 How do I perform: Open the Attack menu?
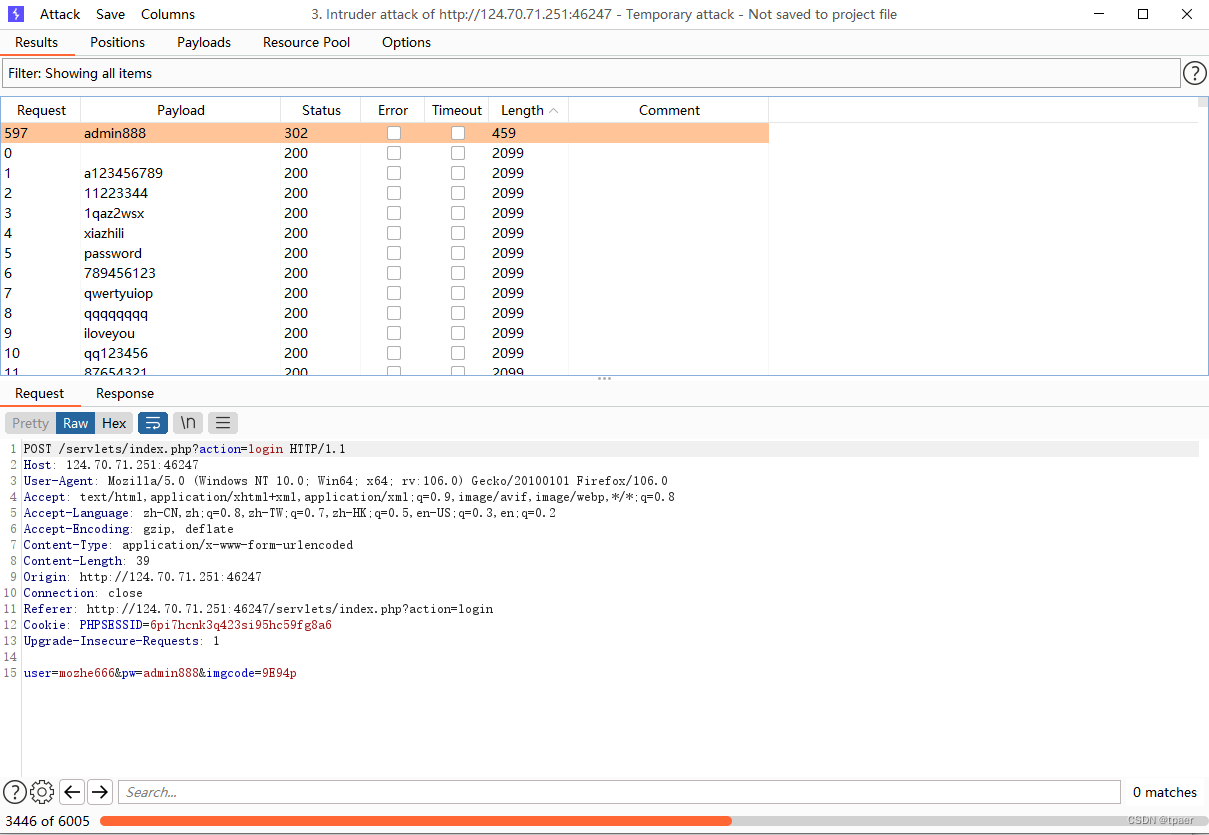point(60,14)
